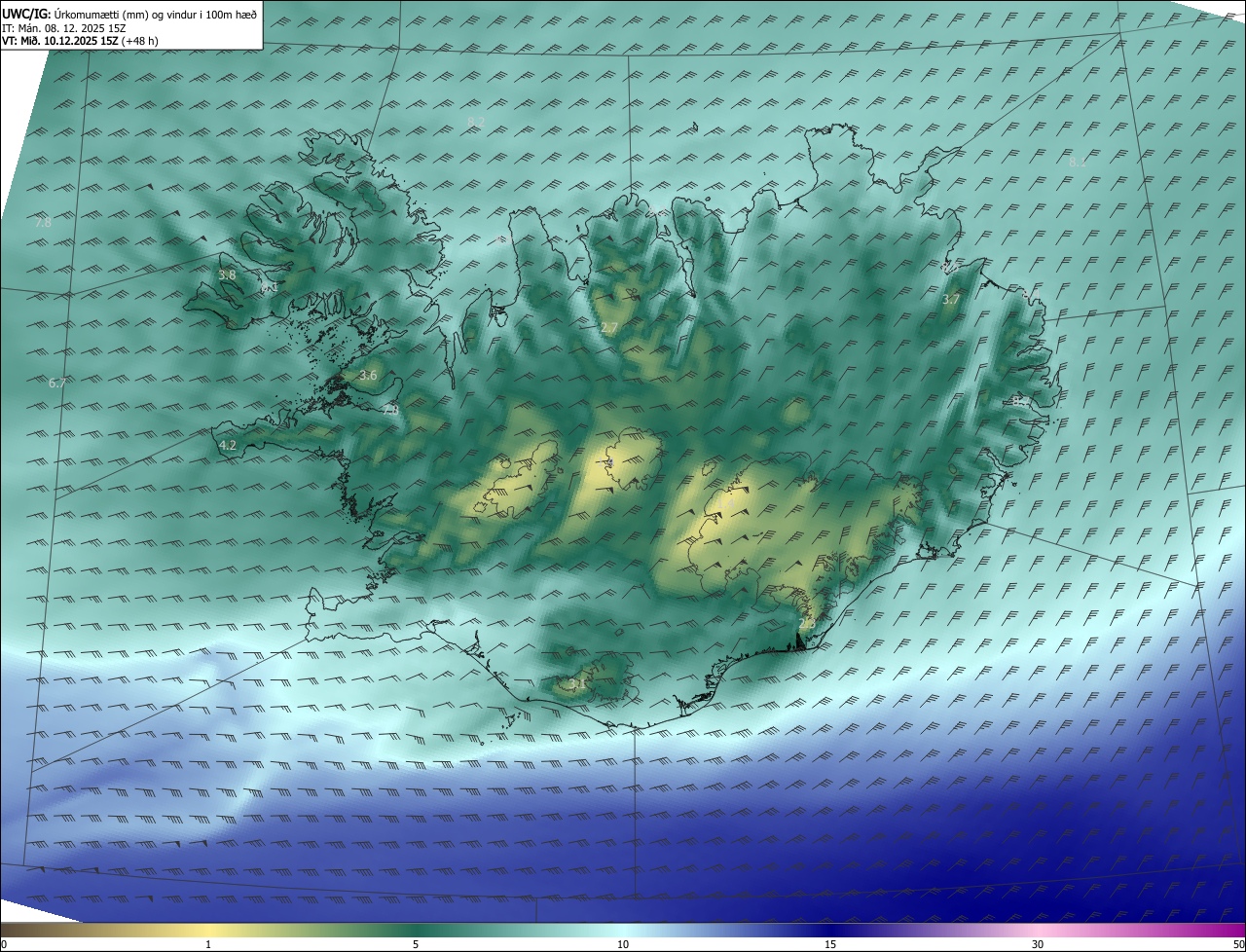Click the brown 0–1 mm legend segment
Image resolution: width=1246 pixels, height=952 pixels.
pos(104,930)
